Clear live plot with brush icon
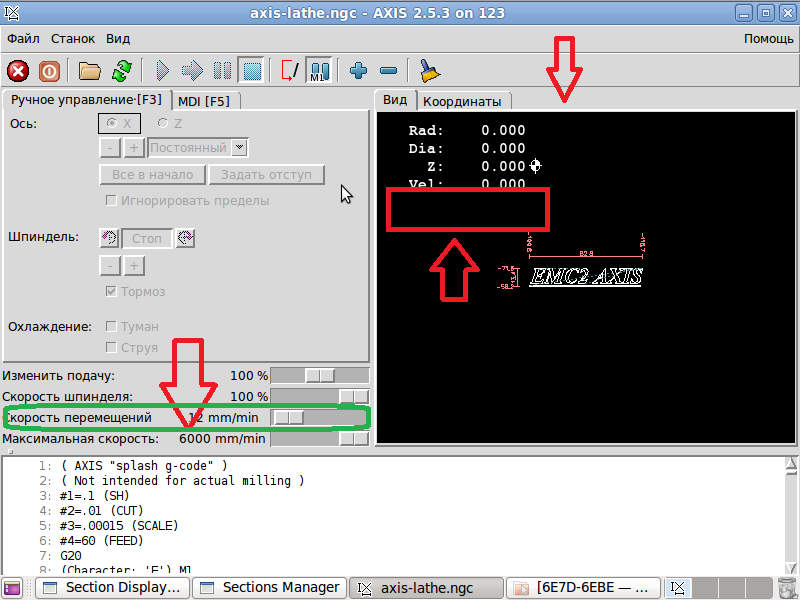 point(430,71)
